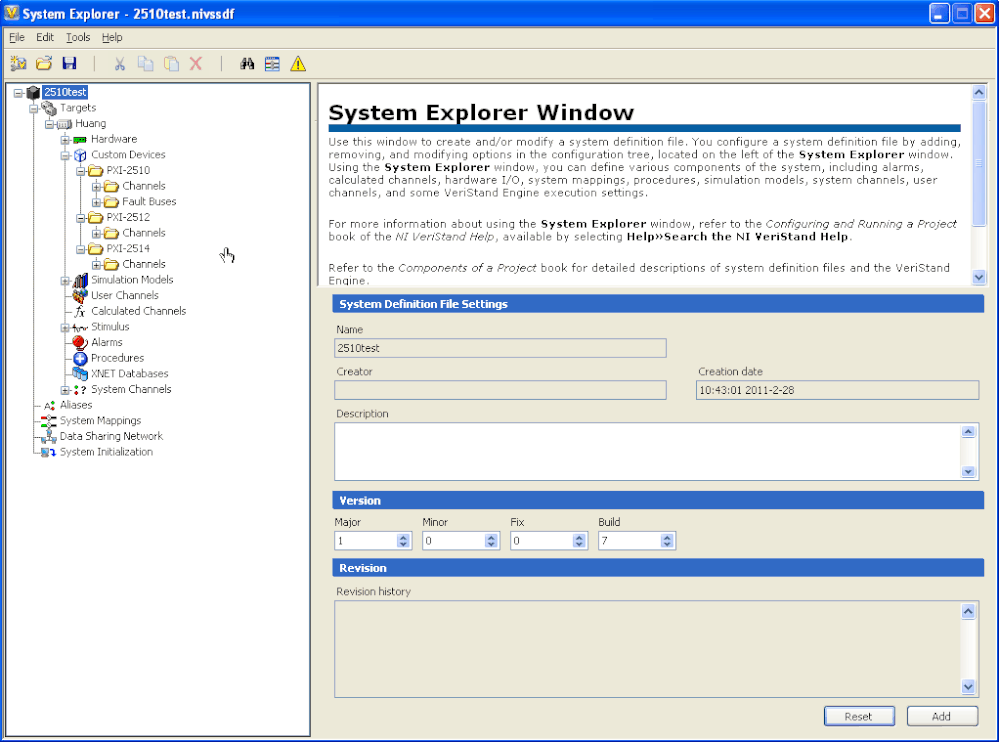Click the blue Procedures icon
The width and height of the screenshot is (999, 742).
coord(80,359)
